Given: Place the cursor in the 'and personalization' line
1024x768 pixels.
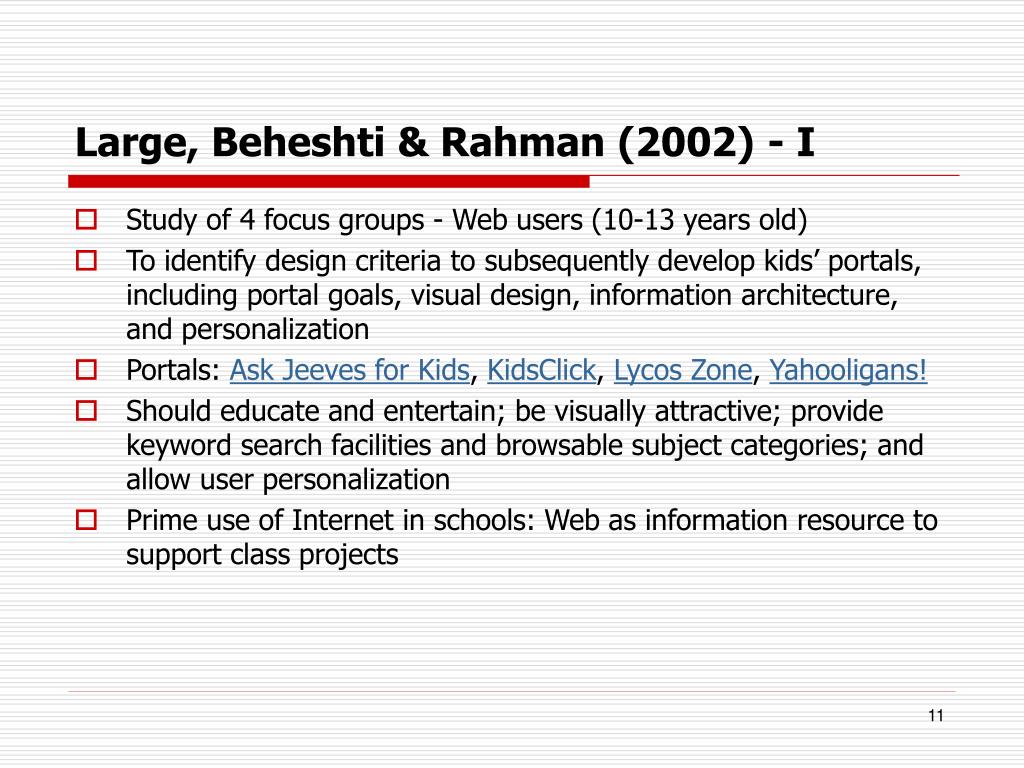Looking at the screenshot, I should tap(248, 329).
